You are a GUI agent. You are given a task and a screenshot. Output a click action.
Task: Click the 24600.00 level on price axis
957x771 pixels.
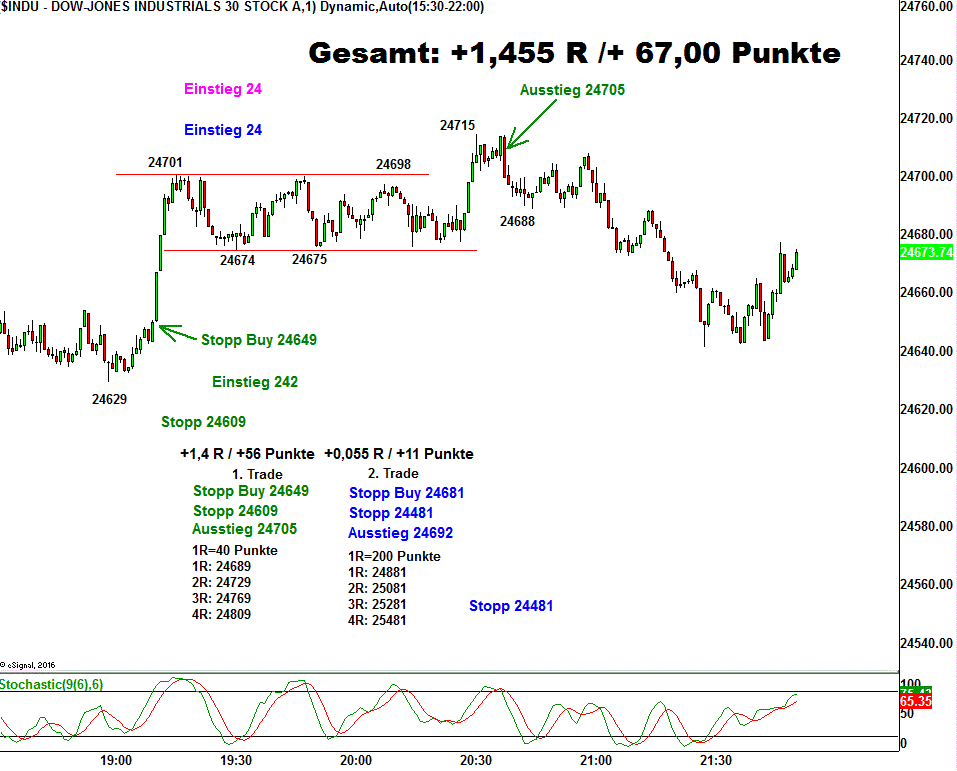[x=926, y=468]
